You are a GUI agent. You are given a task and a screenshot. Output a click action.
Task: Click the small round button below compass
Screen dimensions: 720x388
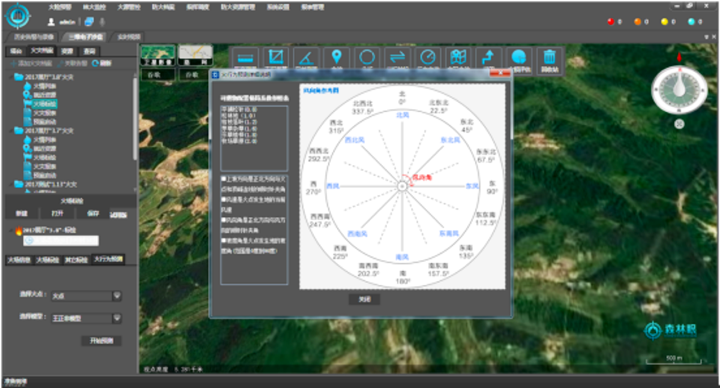tap(679, 124)
